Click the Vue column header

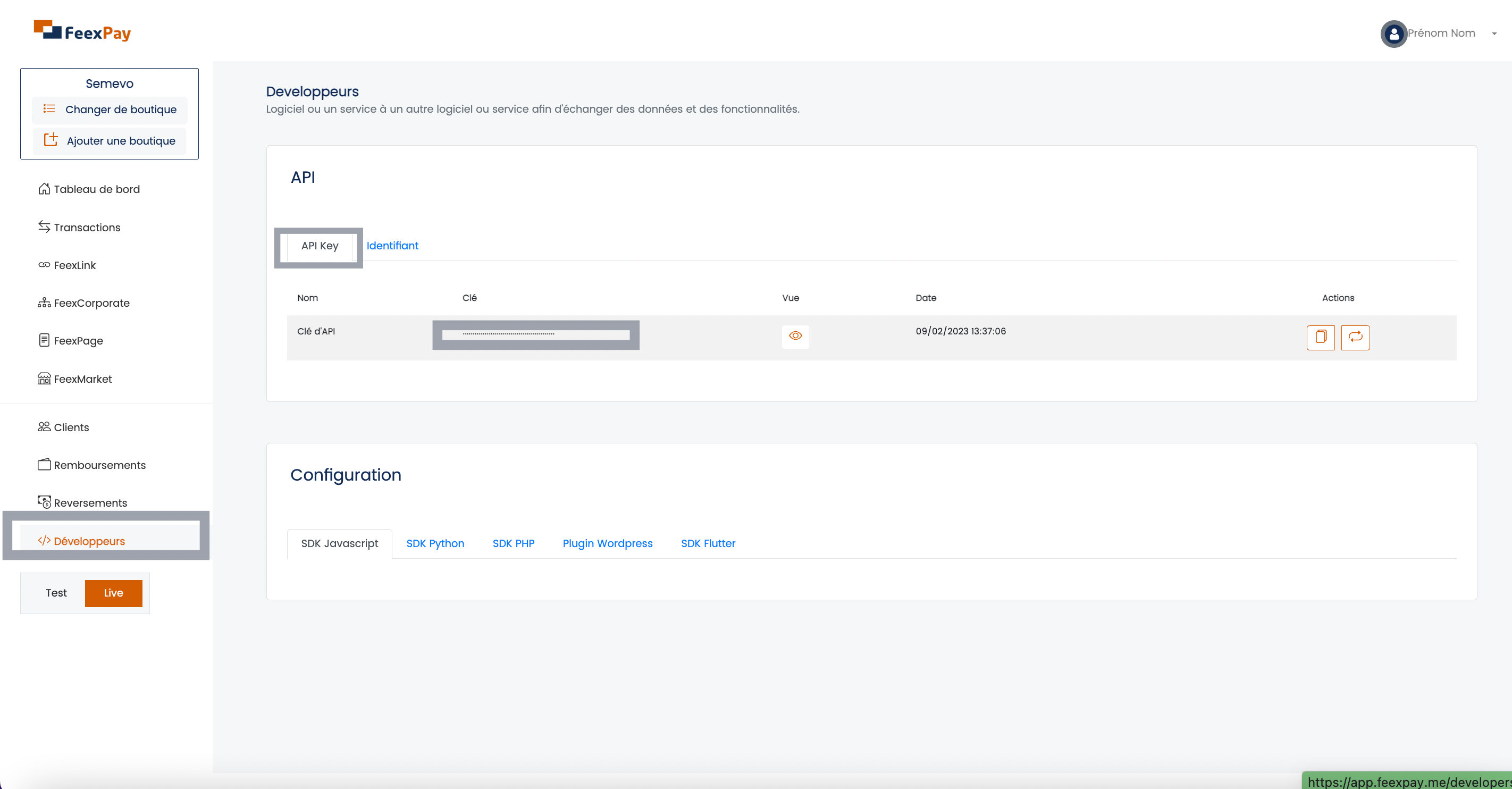791,298
